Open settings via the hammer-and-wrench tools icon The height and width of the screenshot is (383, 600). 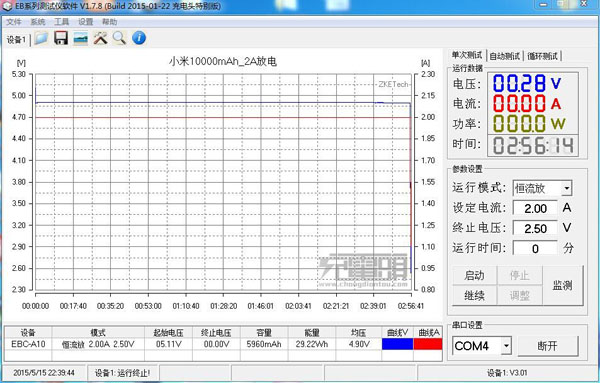click(100, 38)
